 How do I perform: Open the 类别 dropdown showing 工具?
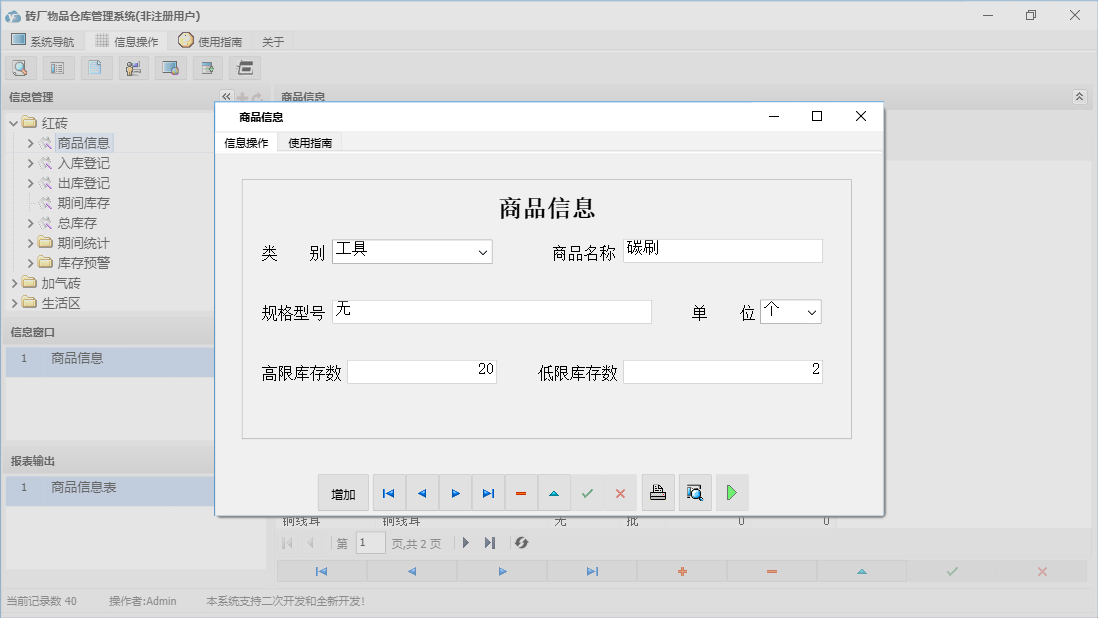[x=484, y=252]
